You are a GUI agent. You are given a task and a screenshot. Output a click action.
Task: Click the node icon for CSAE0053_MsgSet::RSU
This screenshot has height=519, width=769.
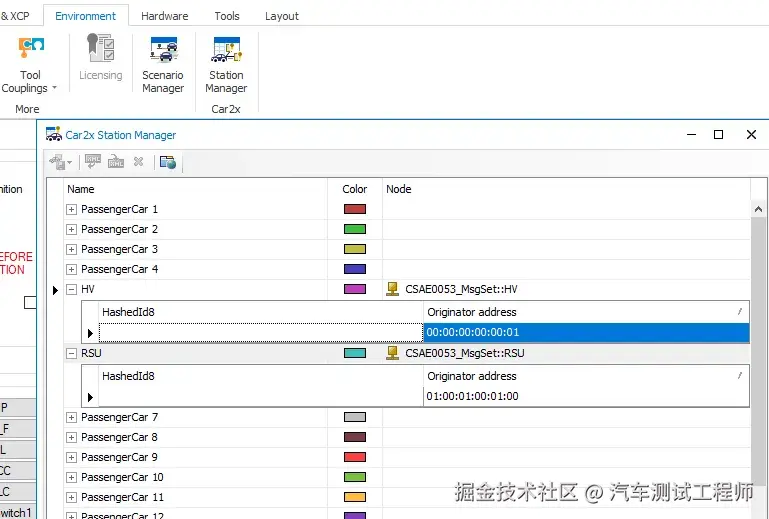[x=392, y=353]
